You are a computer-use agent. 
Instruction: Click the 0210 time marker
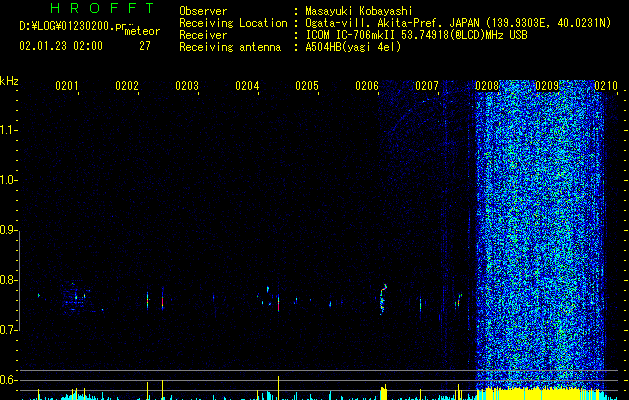click(x=606, y=86)
